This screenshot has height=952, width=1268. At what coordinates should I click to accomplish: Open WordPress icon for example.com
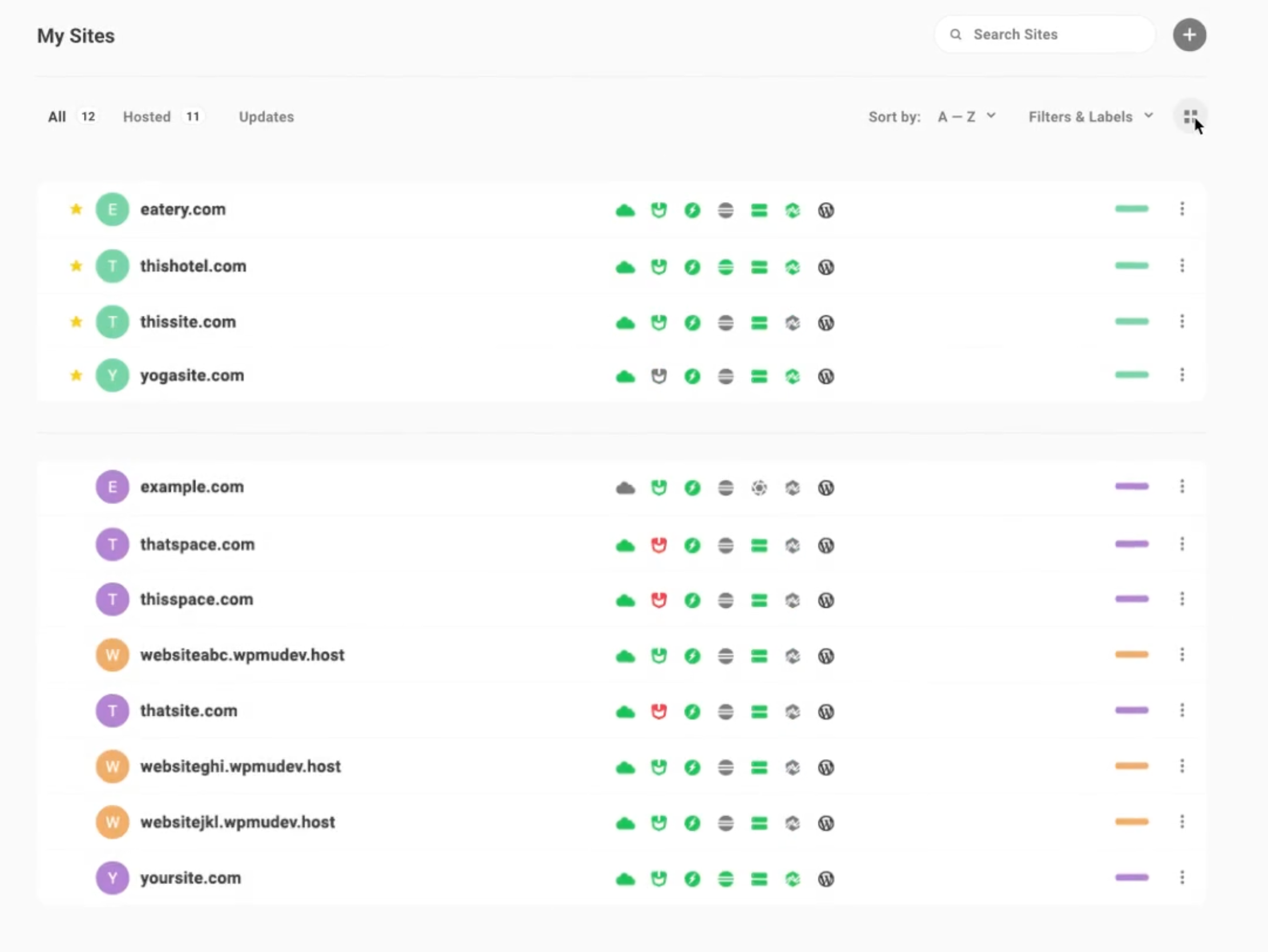pyautogui.click(x=826, y=488)
